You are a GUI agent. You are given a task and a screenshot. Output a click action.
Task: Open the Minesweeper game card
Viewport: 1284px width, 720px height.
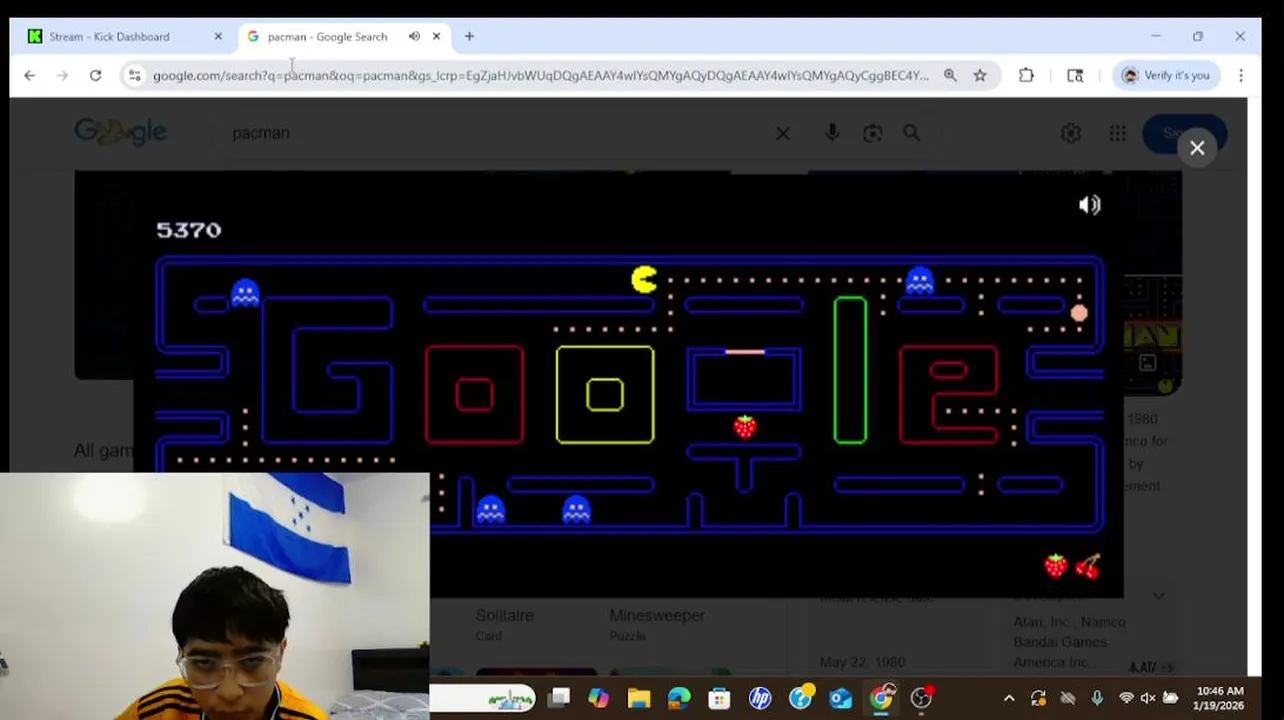(x=657, y=624)
